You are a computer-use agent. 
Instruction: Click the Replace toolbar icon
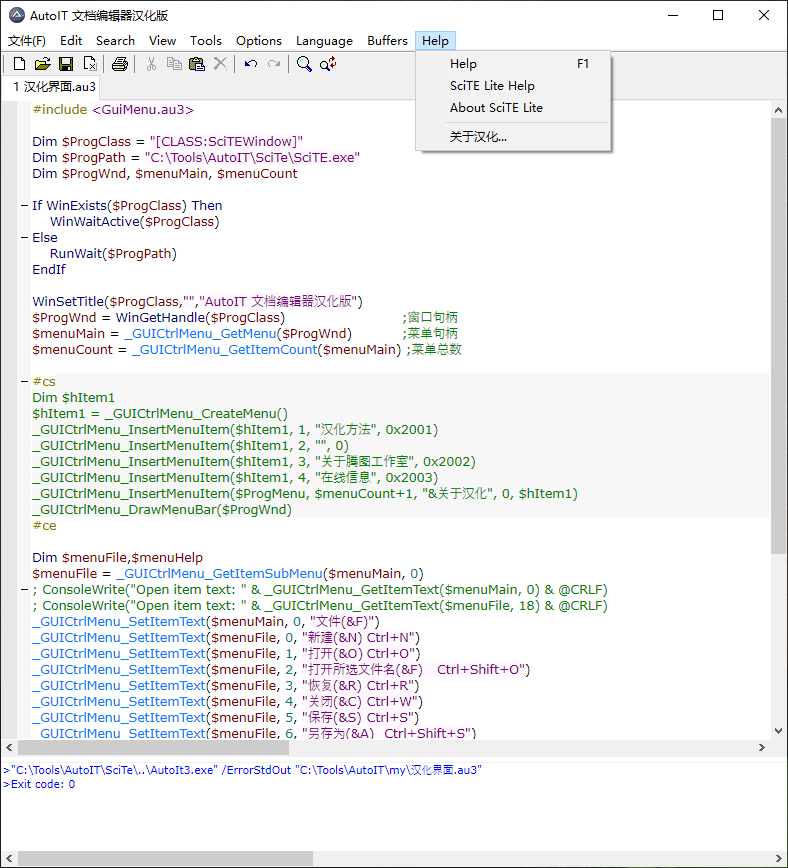[x=328, y=64]
